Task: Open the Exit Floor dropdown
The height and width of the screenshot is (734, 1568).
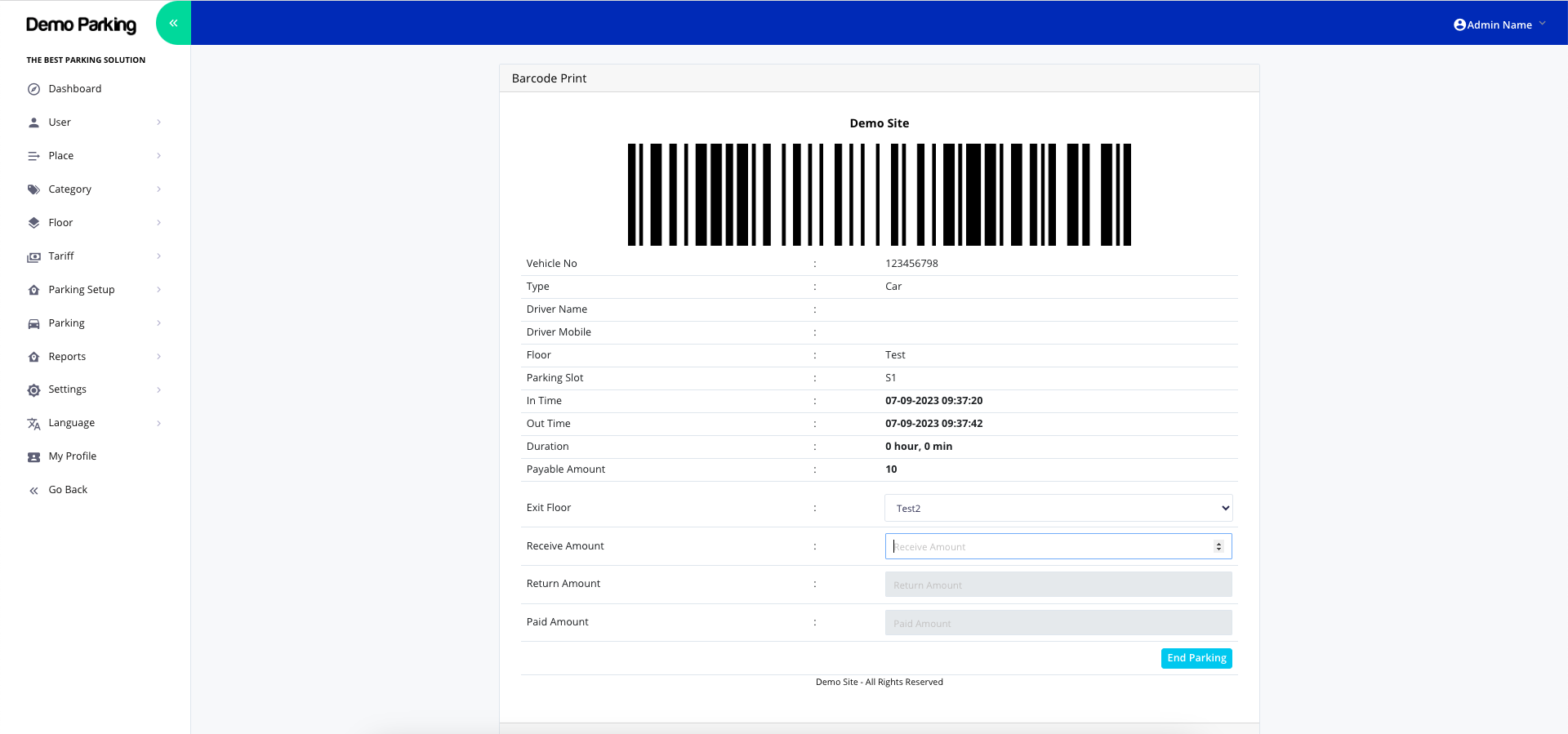Action: (x=1058, y=508)
